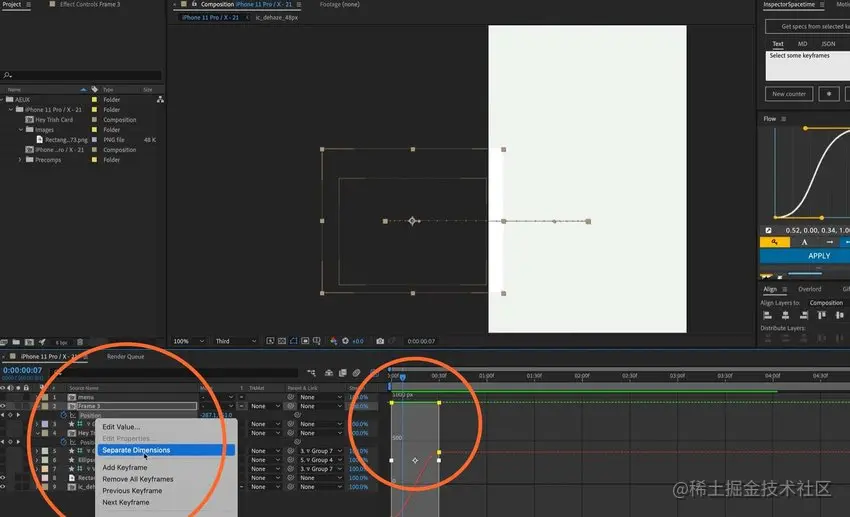The height and width of the screenshot is (517, 850).
Task: Toggle visibility eye for layer 8
Action: point(3,478)
